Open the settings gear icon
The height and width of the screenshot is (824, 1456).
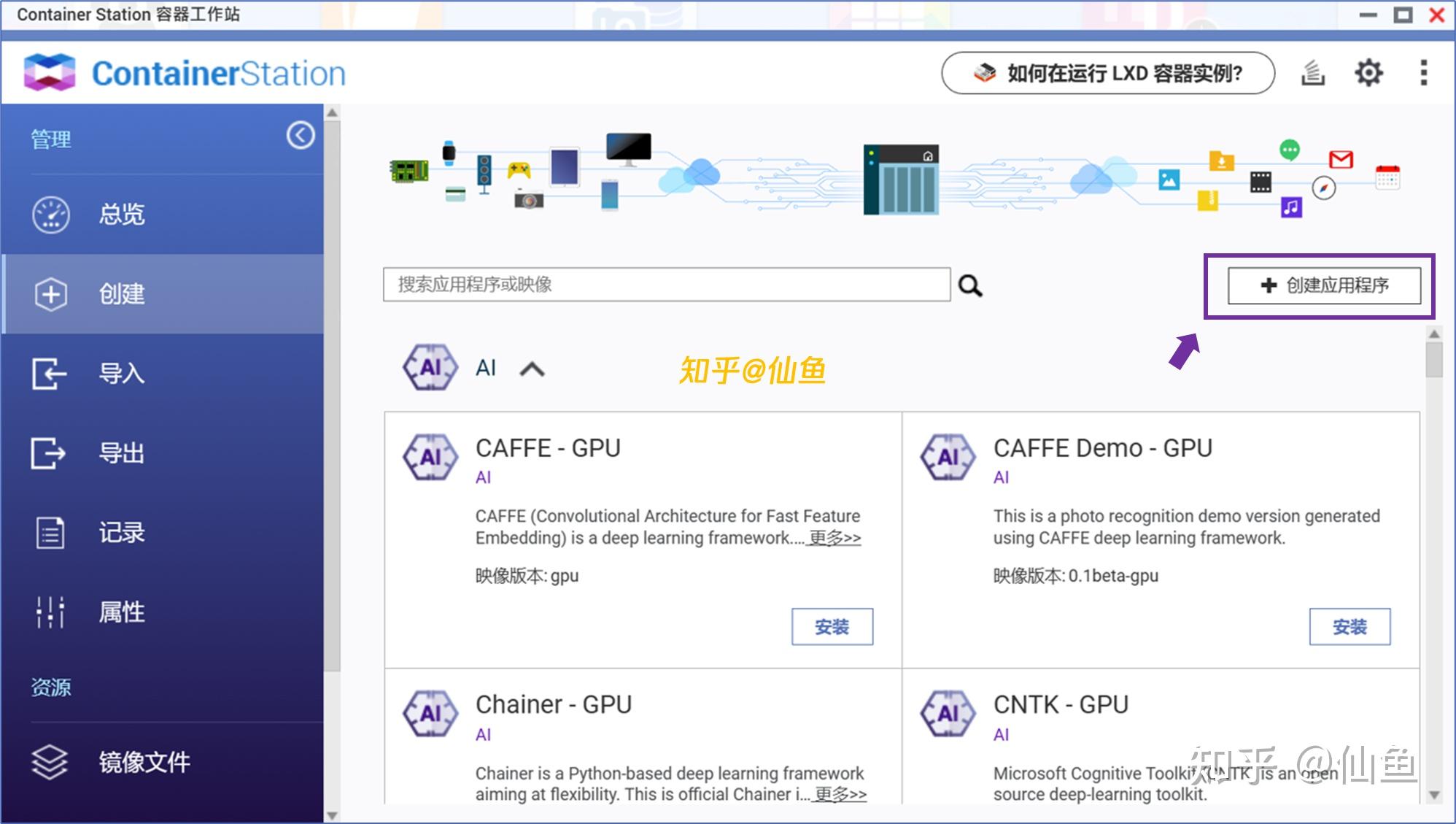click(x=1368, y=73)
